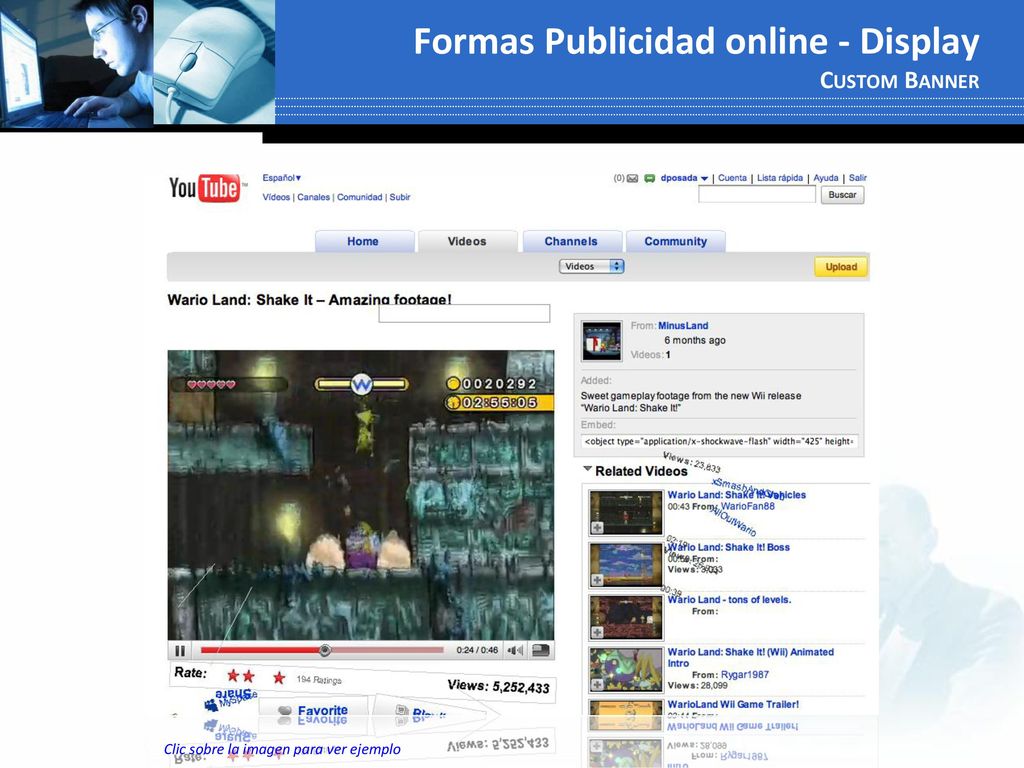Open the Canales link

313,197
